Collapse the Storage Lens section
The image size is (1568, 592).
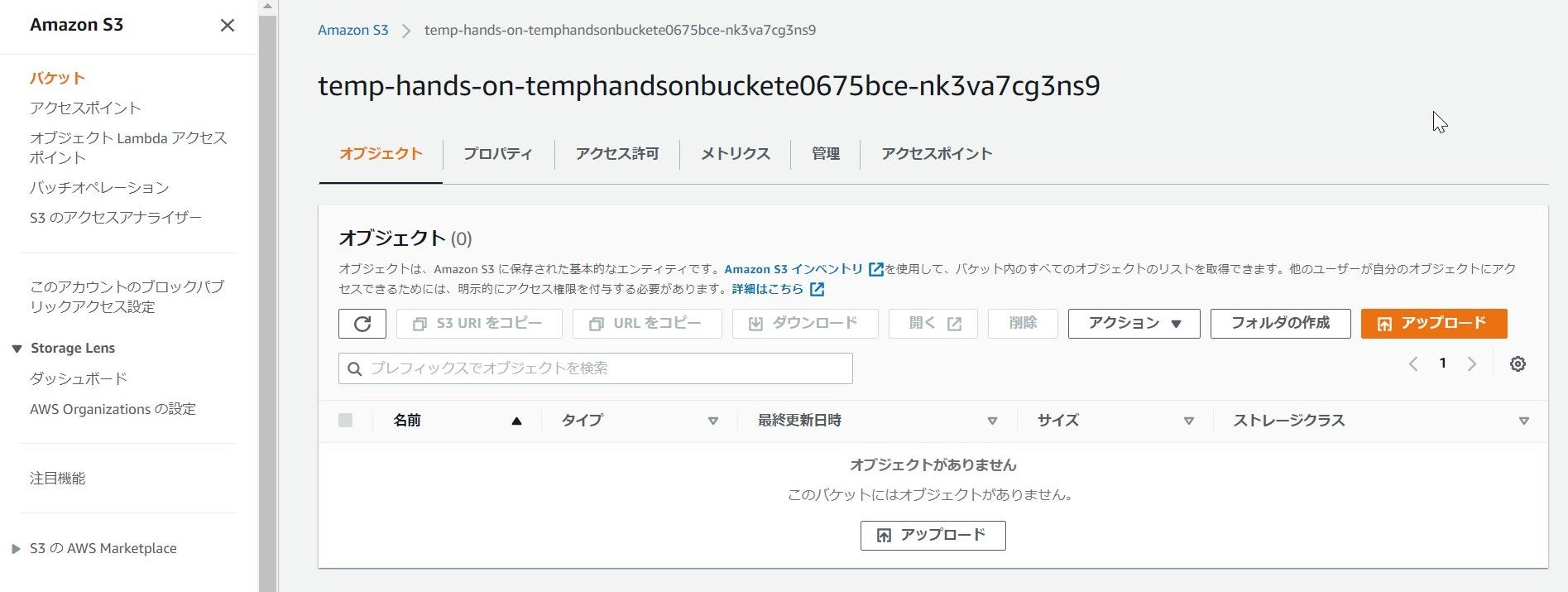(x=17, y=349)
